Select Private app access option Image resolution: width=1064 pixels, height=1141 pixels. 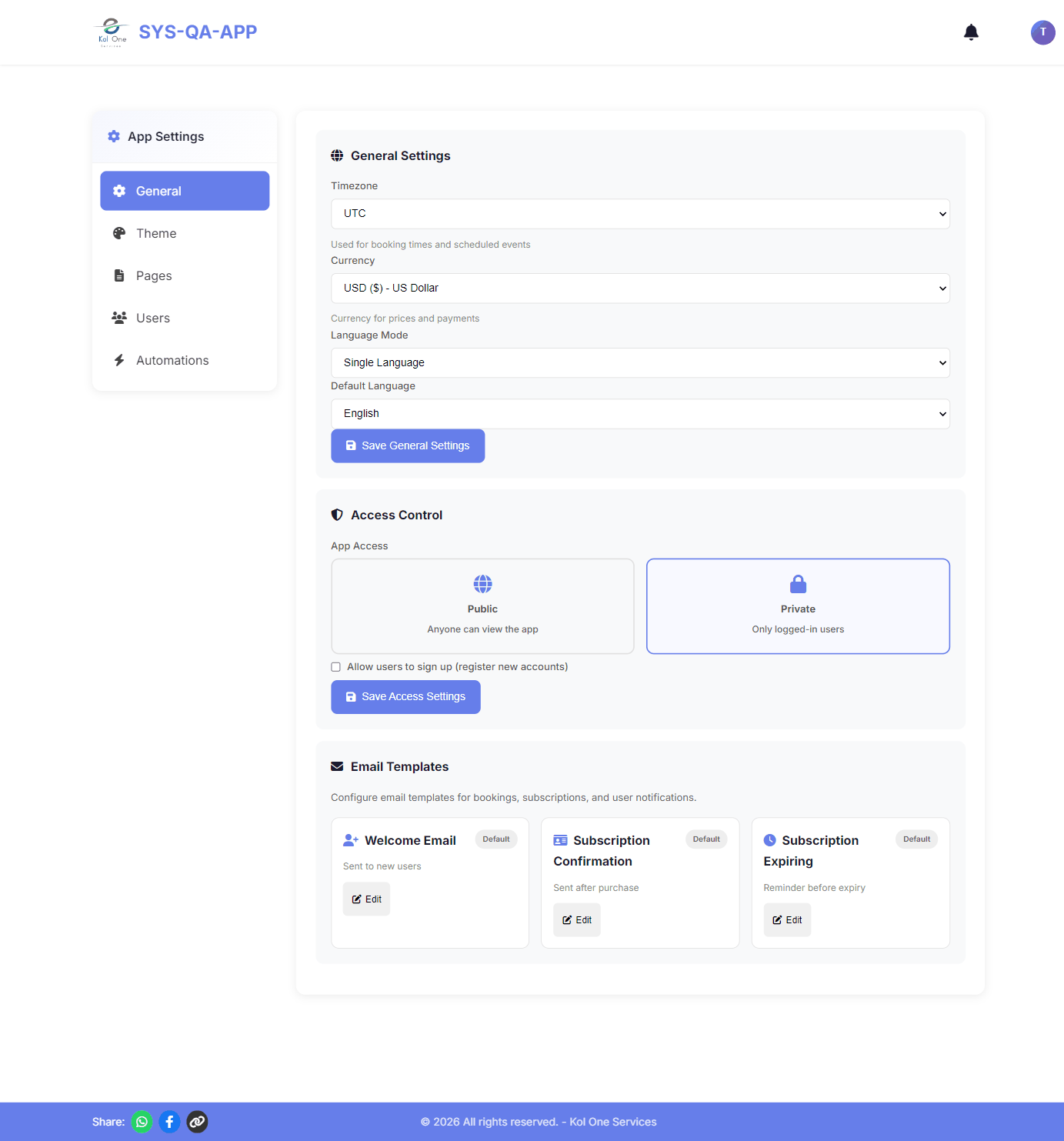pos(798,606)
